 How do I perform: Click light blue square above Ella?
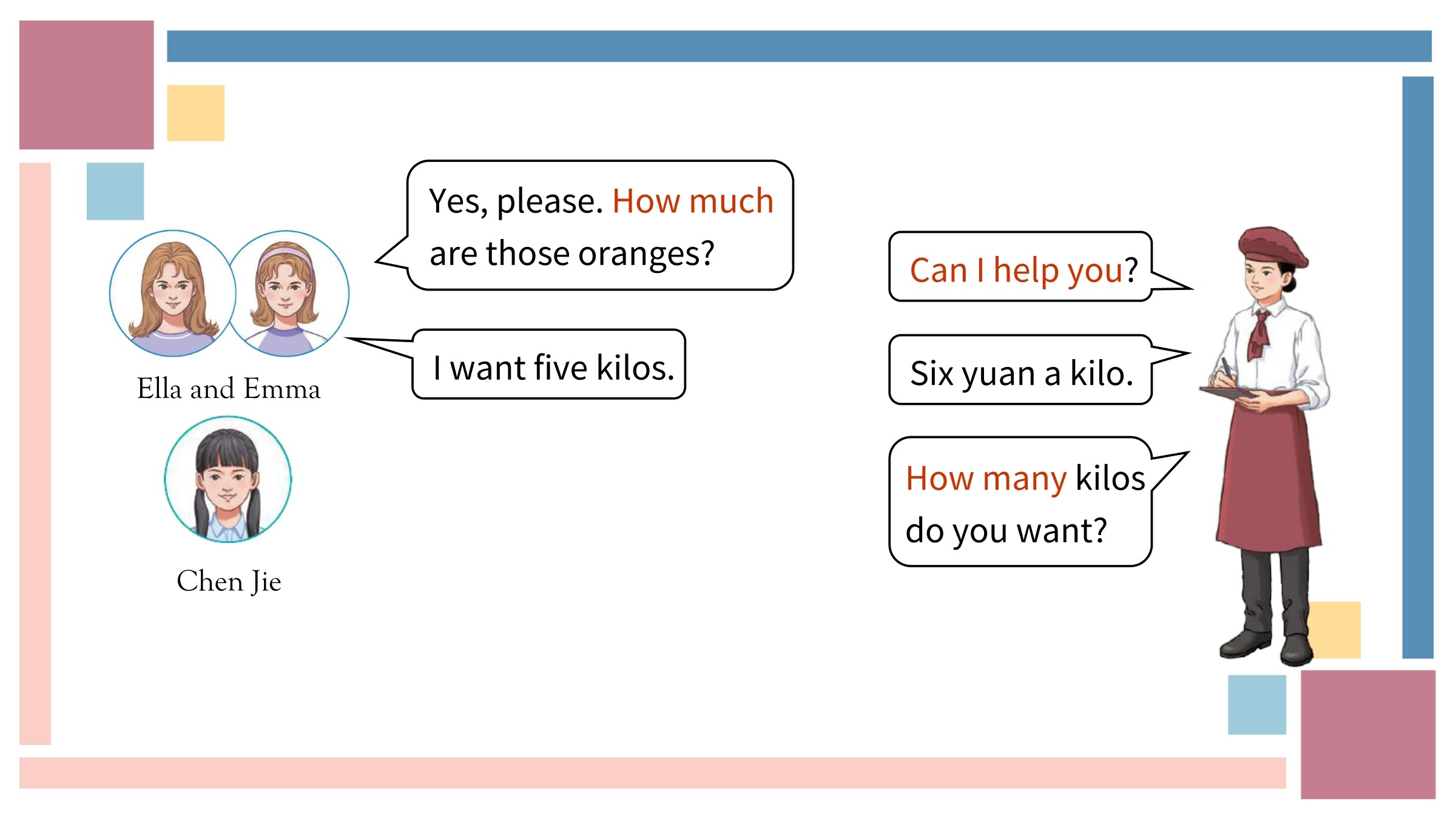(x=115, y=191)
